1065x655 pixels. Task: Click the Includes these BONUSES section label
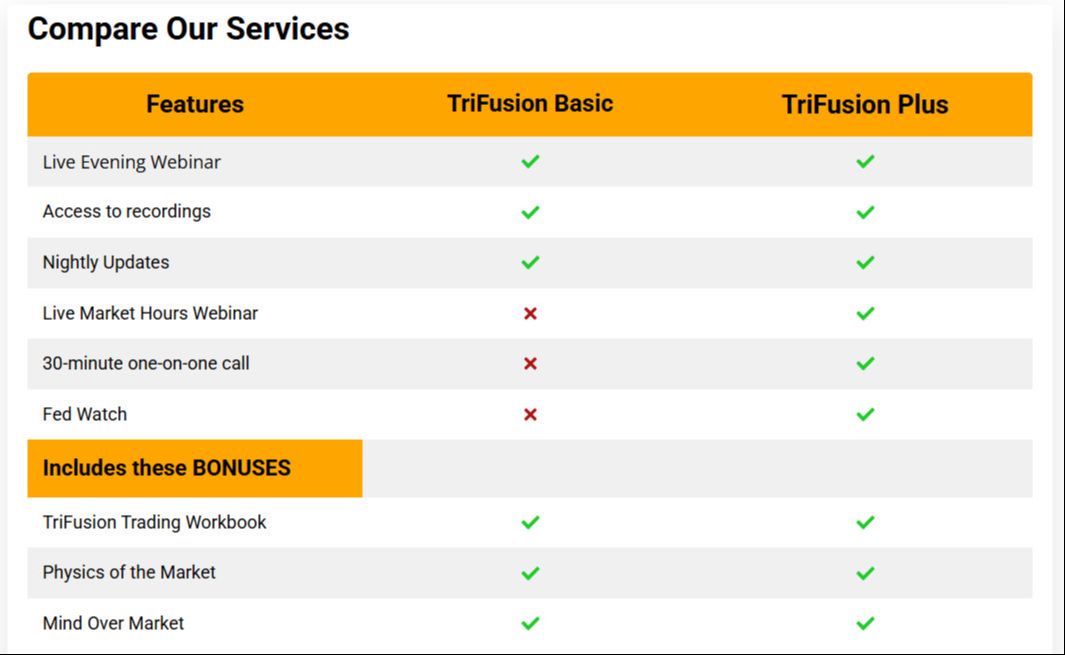[x=166, y=467]
